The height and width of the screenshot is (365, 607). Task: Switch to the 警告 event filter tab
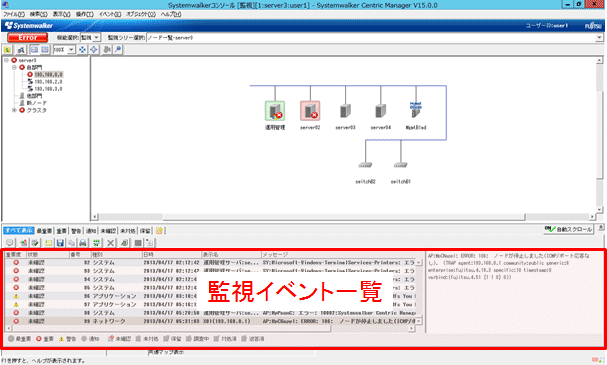pyautogui.click(x=76, y=231)
